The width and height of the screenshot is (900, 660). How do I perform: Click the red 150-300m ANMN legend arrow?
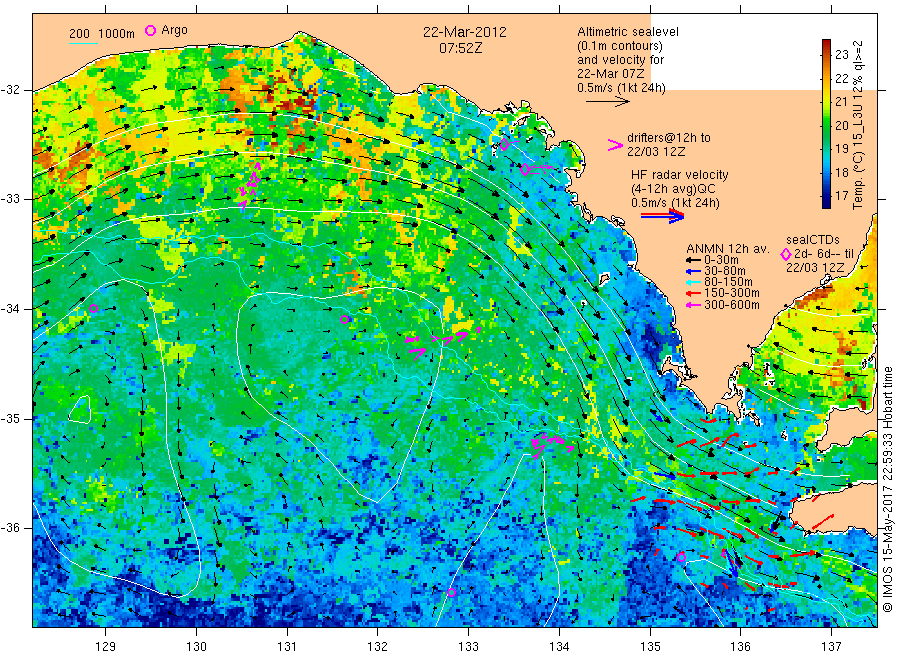point(694,293)
